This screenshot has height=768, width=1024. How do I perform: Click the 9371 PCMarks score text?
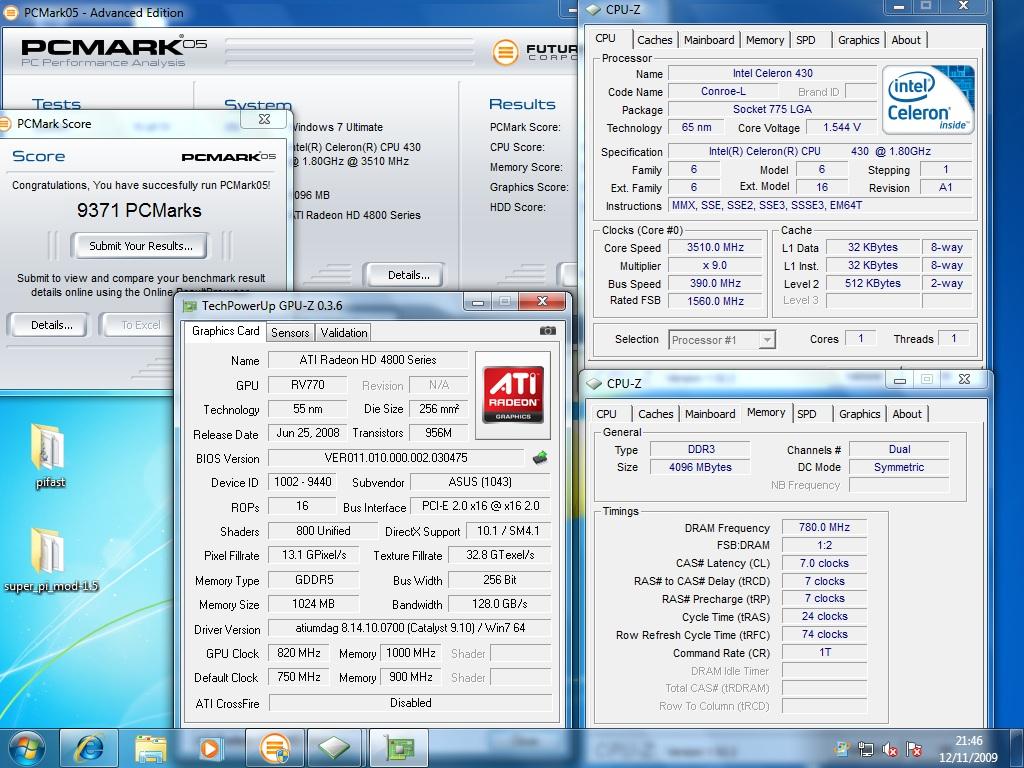(x=139, y=210)
